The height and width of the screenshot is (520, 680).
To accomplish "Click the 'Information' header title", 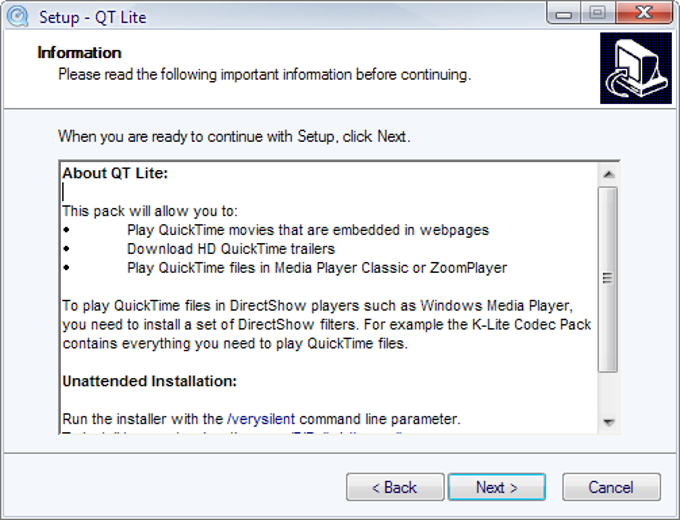I will coord(79,53).
